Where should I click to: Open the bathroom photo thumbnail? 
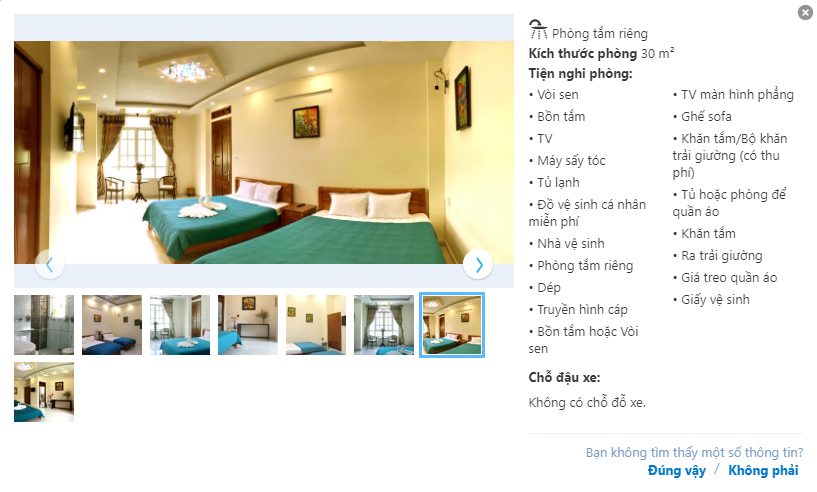44,325
